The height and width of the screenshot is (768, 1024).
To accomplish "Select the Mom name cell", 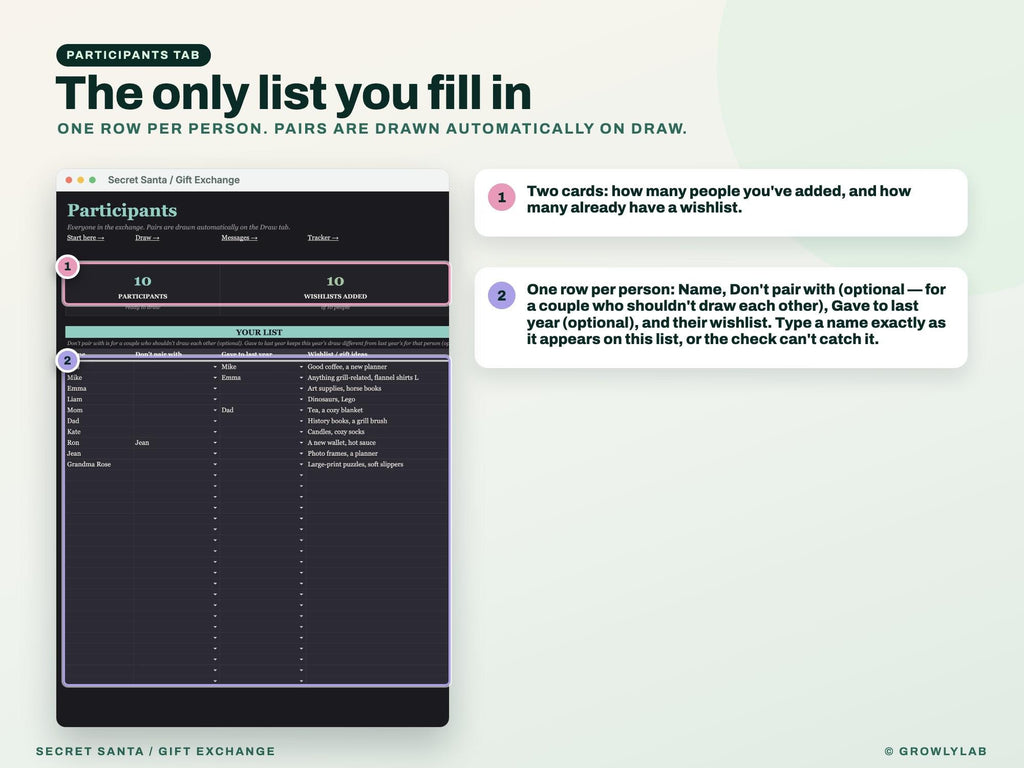I will (x=99, y=410).
